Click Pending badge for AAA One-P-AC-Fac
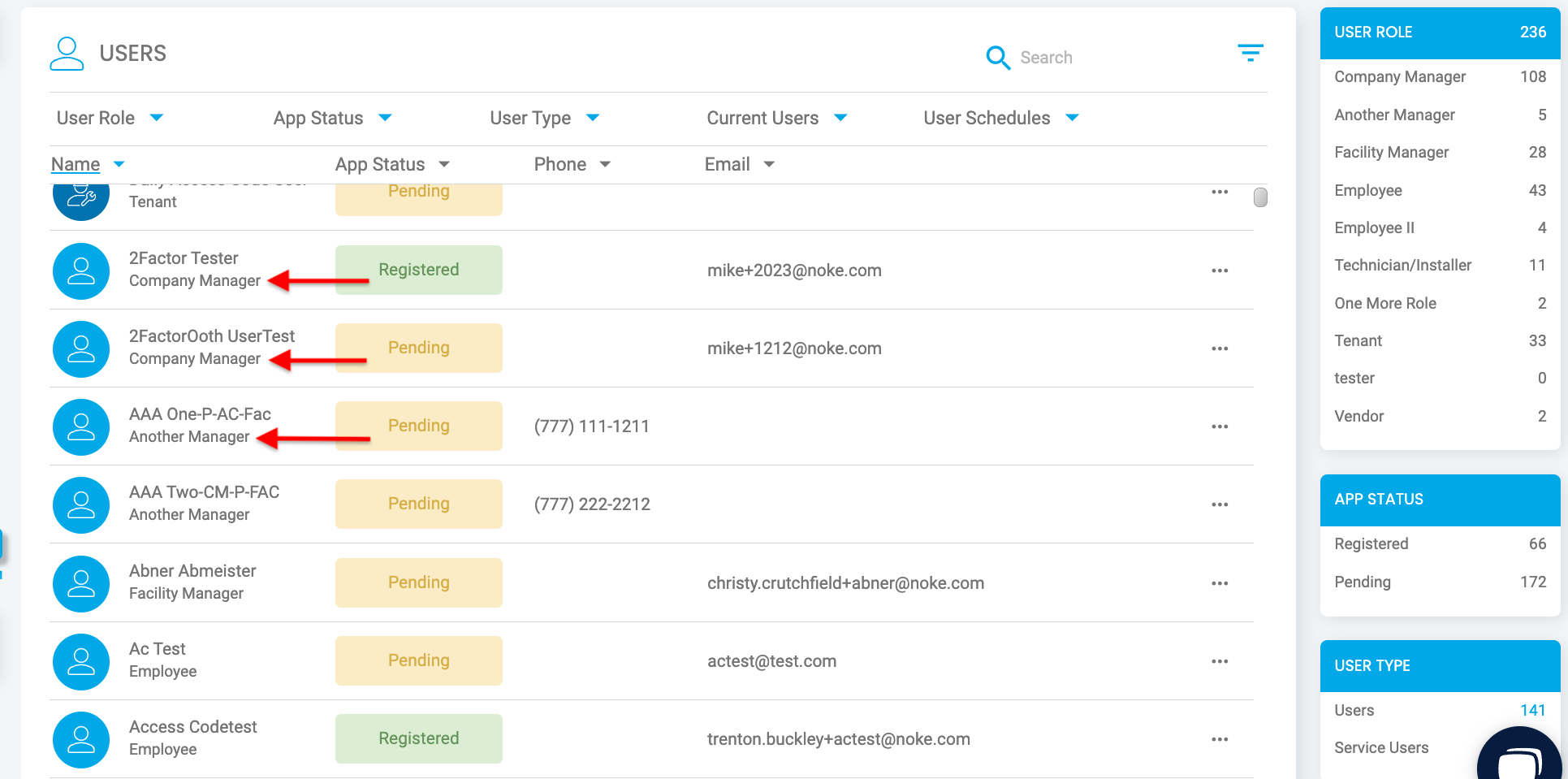Screen dimensions: 1568x779 (x=419, y=426)
